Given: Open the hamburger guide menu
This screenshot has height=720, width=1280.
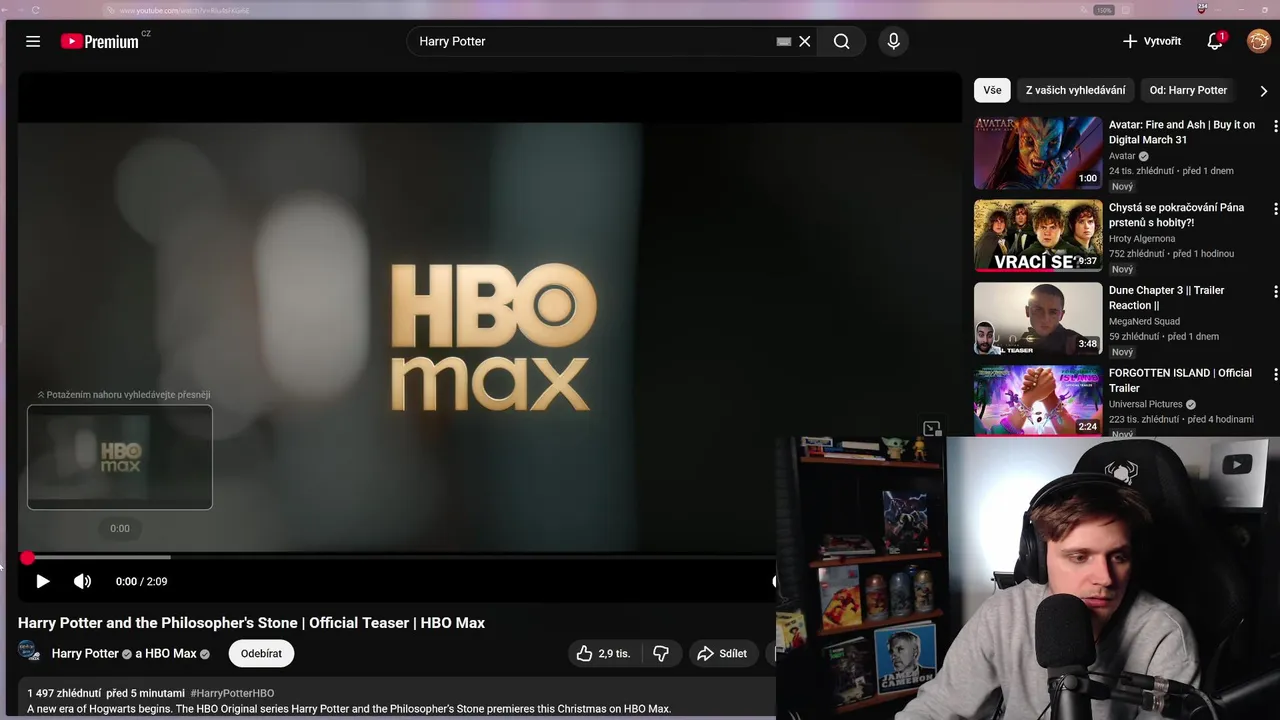Looking at the screenshot, I should tap(33, 41).
